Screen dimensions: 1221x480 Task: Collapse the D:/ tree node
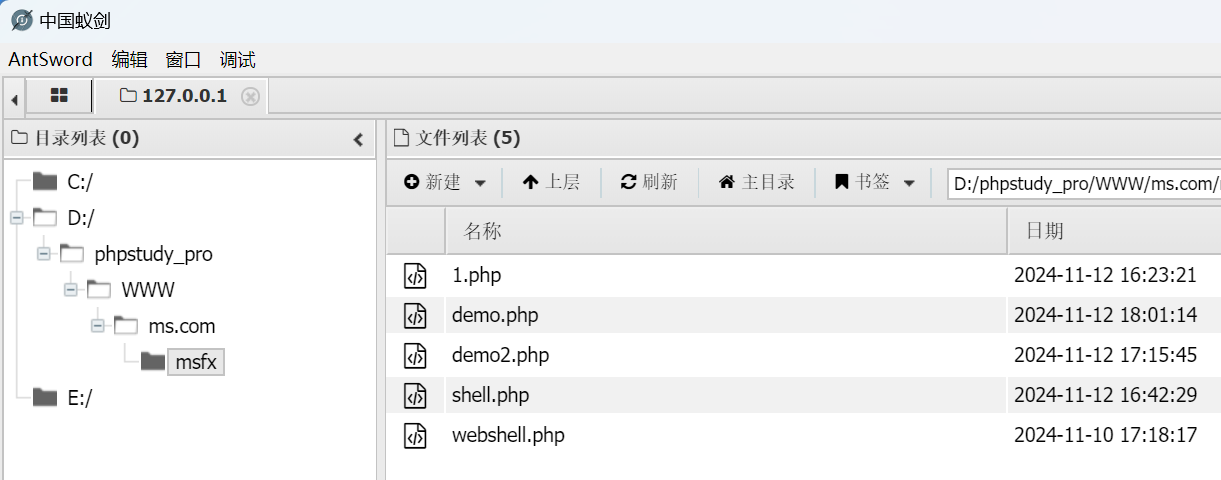pyautogui.click(x=17, y=217)
